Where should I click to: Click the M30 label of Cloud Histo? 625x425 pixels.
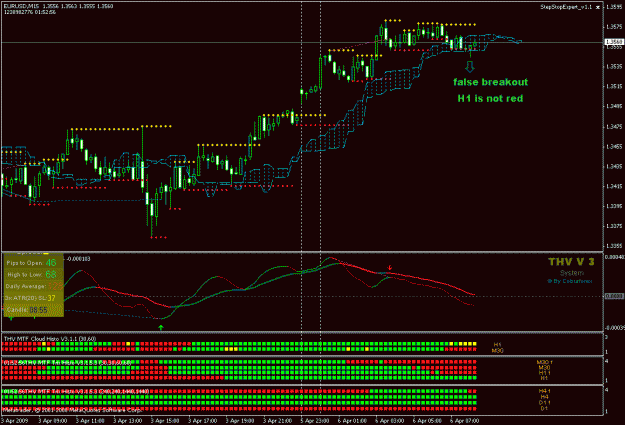click(x=497, y=350)
